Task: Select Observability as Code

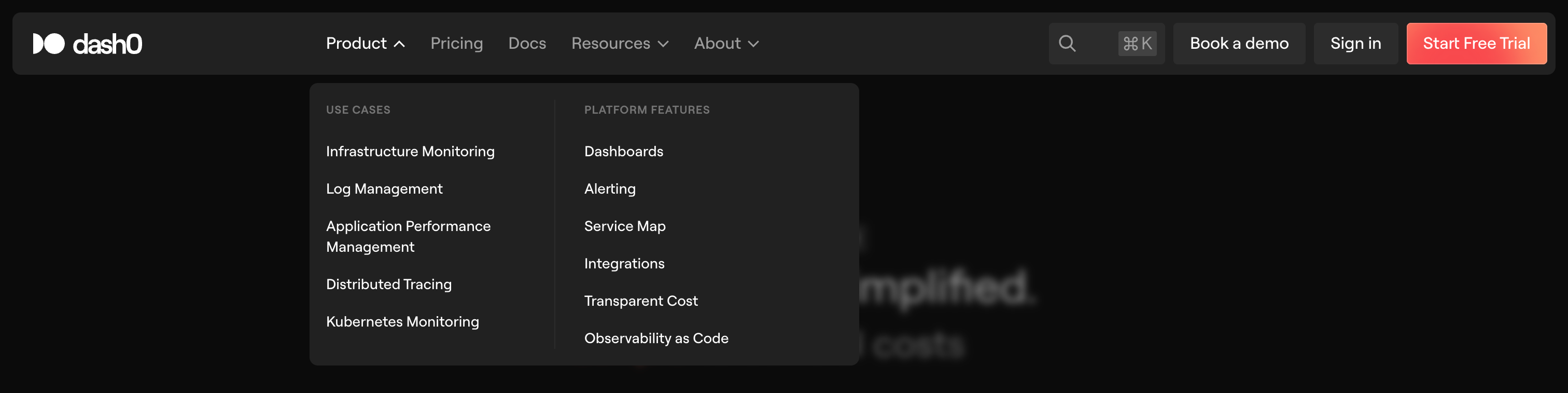Action: click(x=655, y=338)
